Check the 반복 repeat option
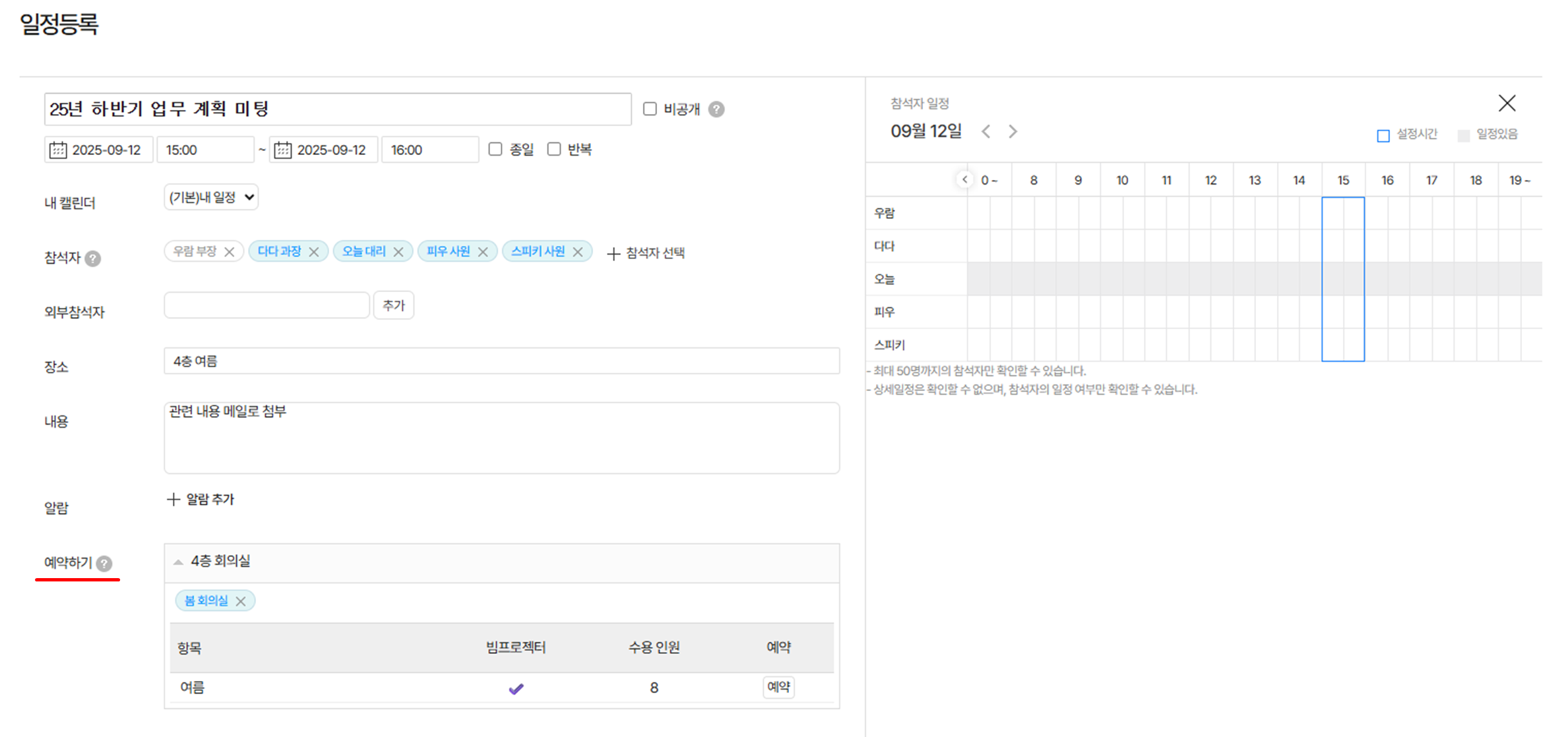Screen dimensions: 1568x737 click(554, 149)
